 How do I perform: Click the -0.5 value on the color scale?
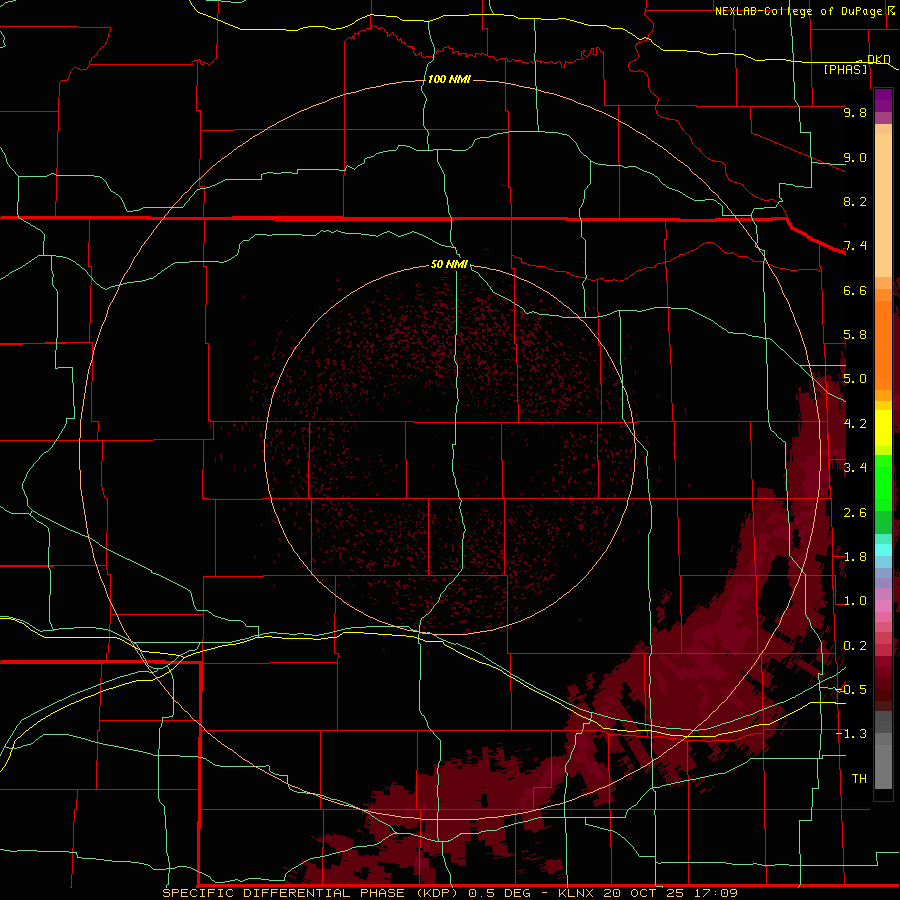[x=851, y=690]
